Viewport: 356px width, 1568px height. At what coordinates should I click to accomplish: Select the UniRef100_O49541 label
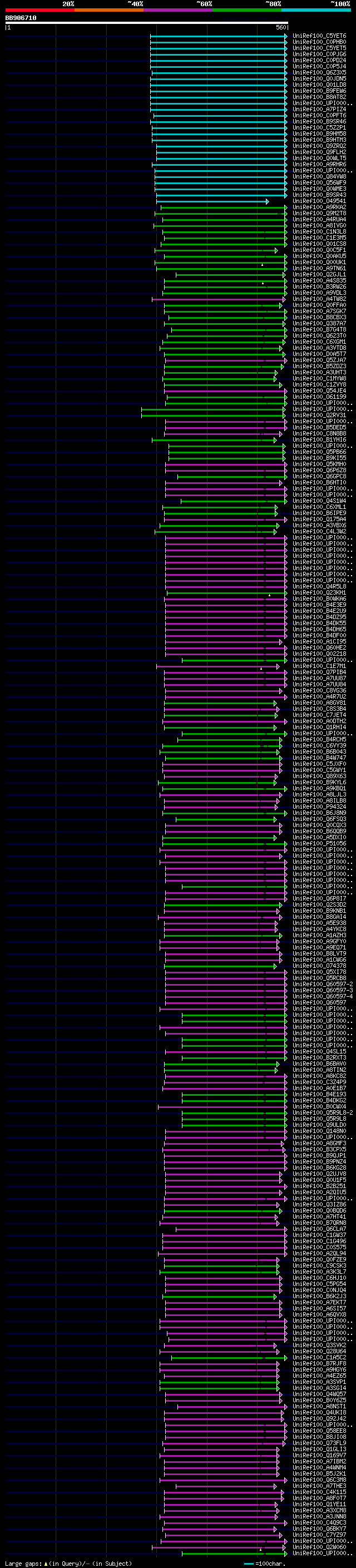pyautogui.click(x=319, y=201)
